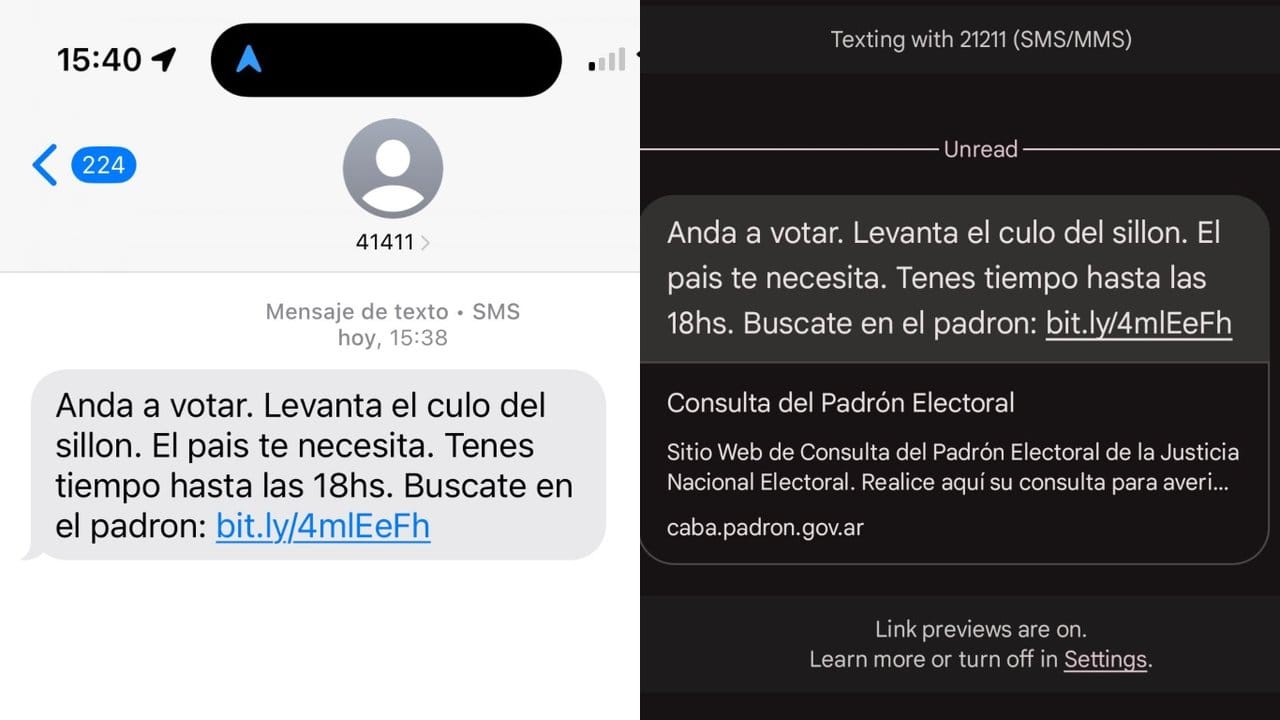Open the 224 unread messages badge
The height and width of the screenshot is (720, 1280).
(104, 165)
